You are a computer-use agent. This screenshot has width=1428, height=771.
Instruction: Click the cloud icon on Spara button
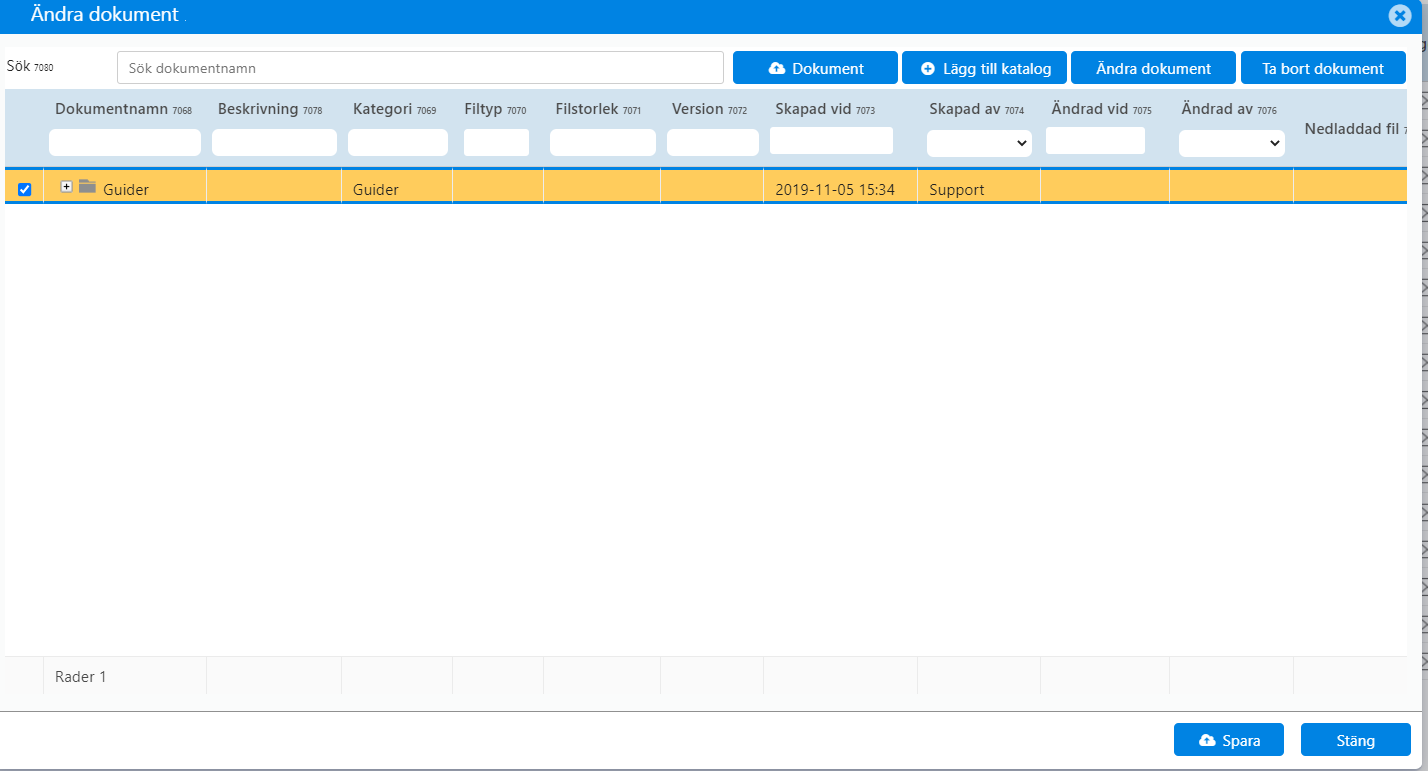(1207, 740)
